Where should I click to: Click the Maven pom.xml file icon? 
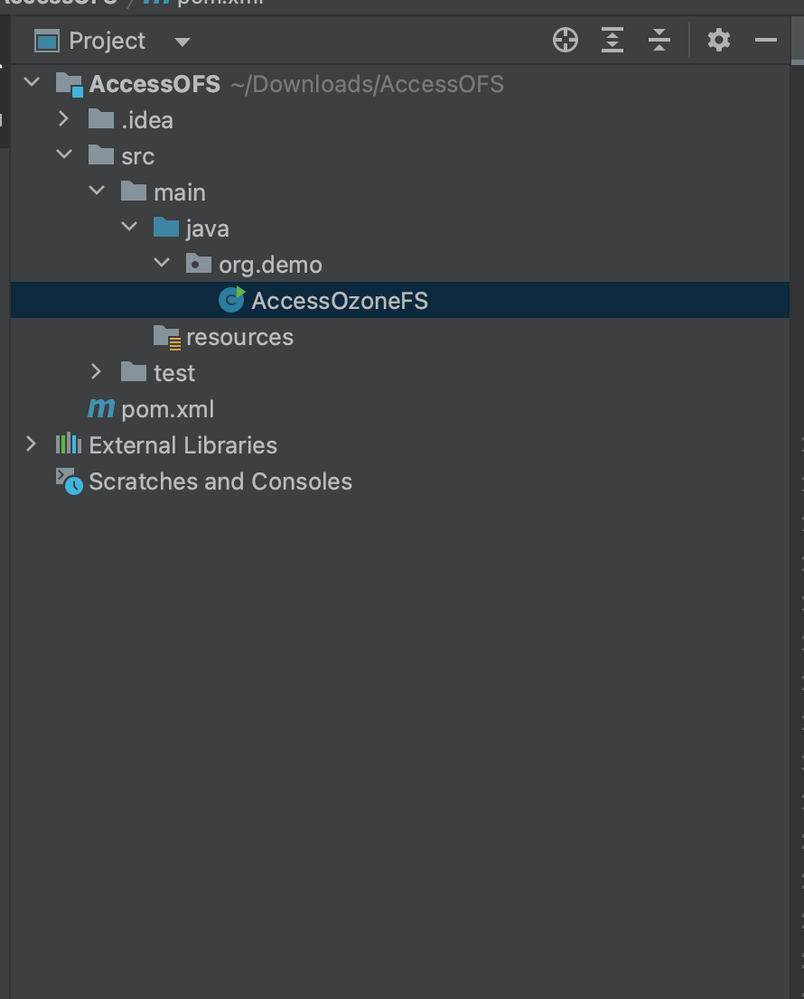pyautogui.click(x=101, y=408)
